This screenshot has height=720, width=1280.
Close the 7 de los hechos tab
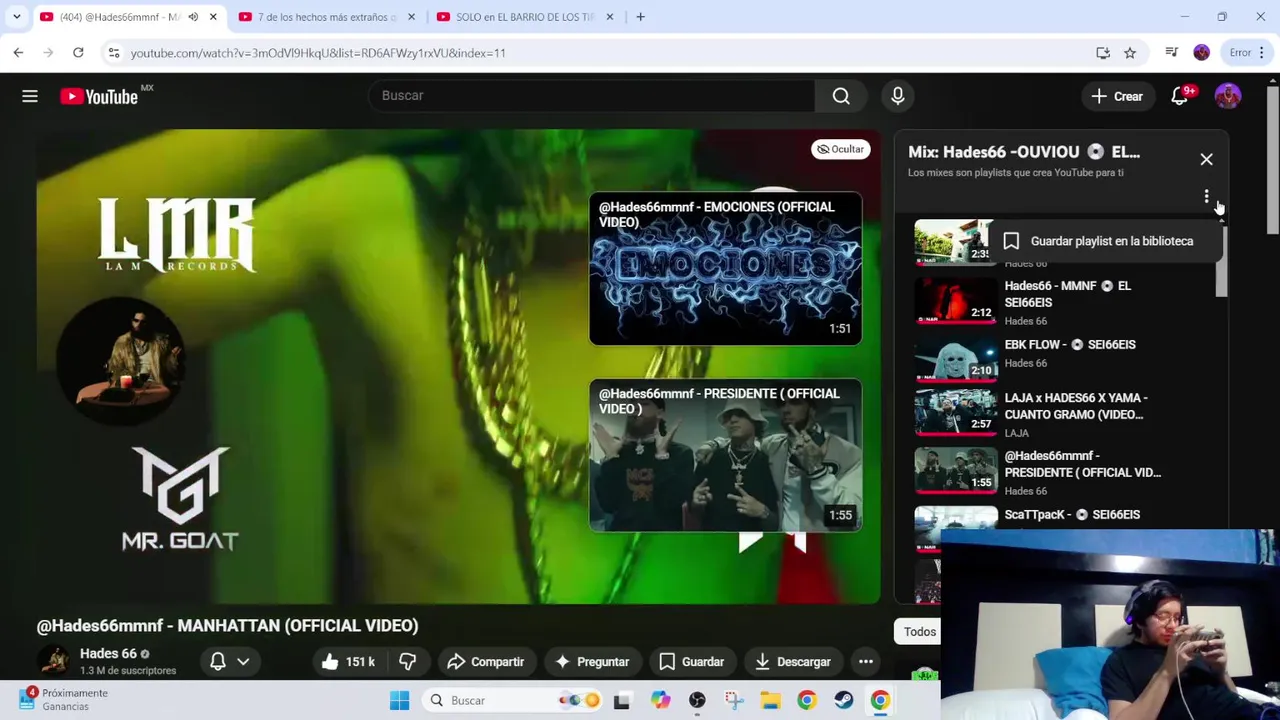[411, 17]
